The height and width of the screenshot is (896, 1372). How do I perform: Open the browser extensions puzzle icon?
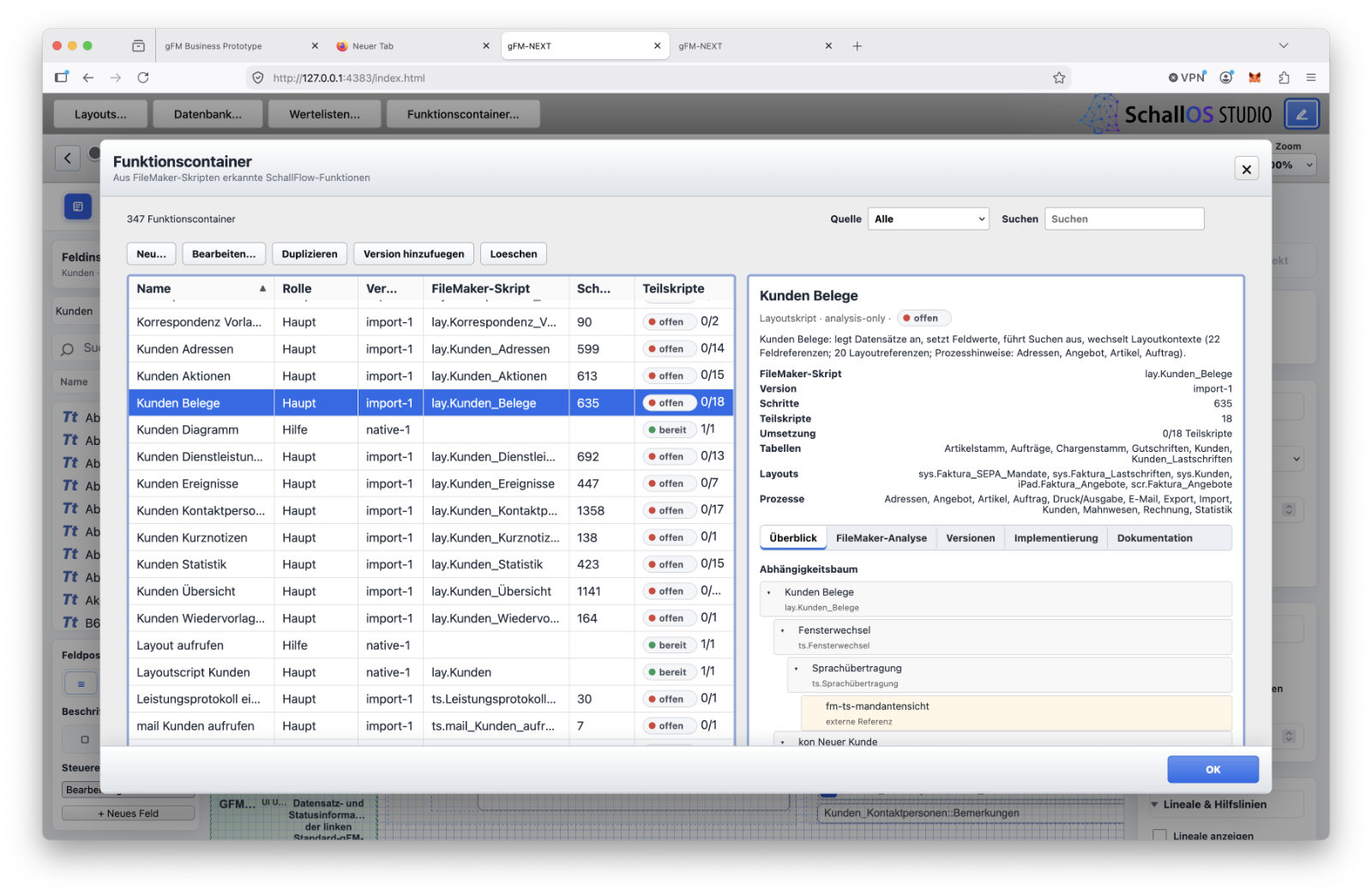click(x=1284, y=77)
